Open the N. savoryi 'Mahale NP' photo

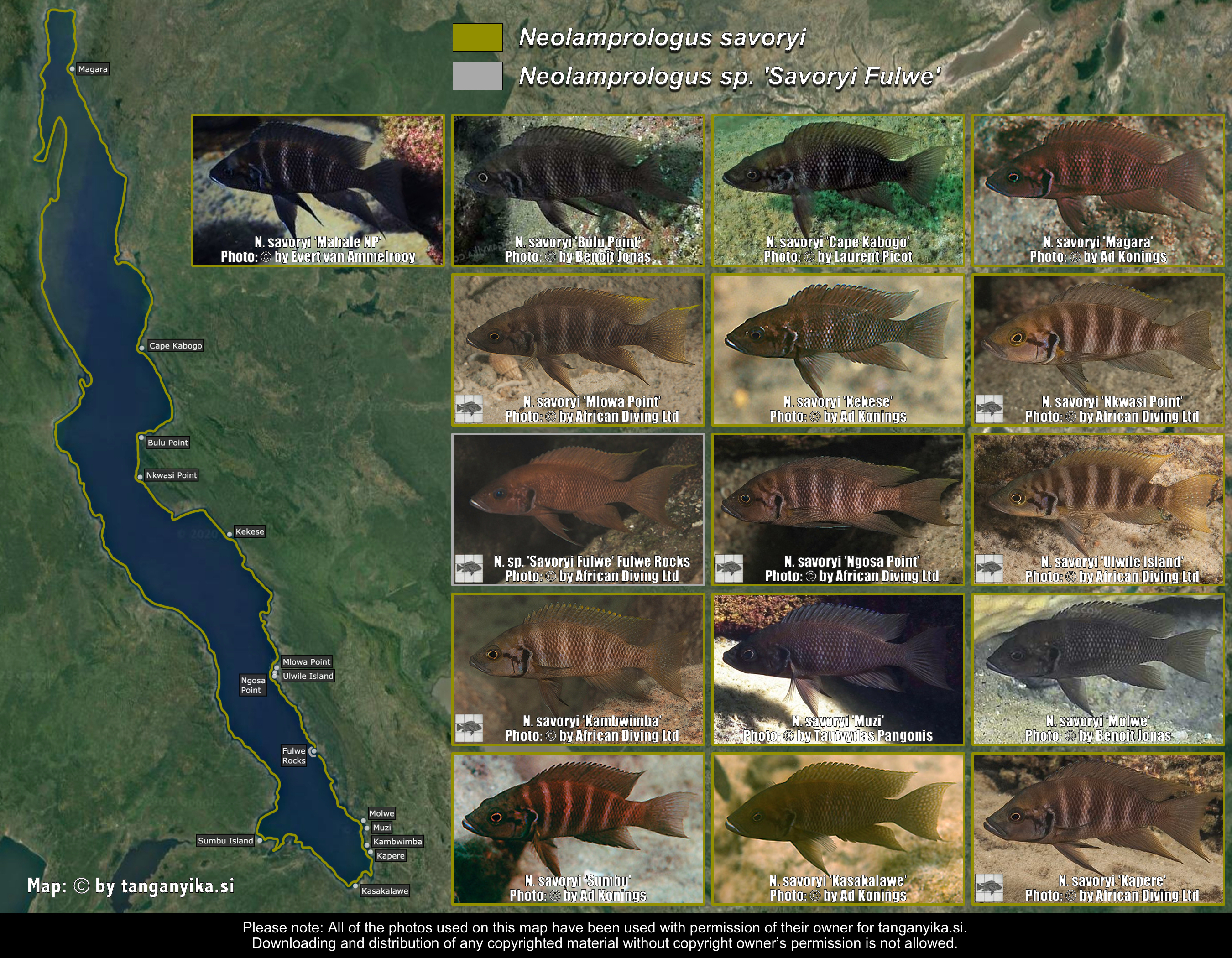[318, 190]
